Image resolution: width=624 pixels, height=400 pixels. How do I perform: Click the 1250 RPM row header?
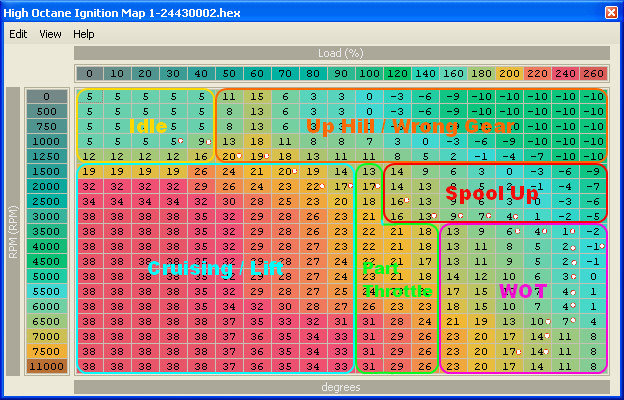(45, 156)
